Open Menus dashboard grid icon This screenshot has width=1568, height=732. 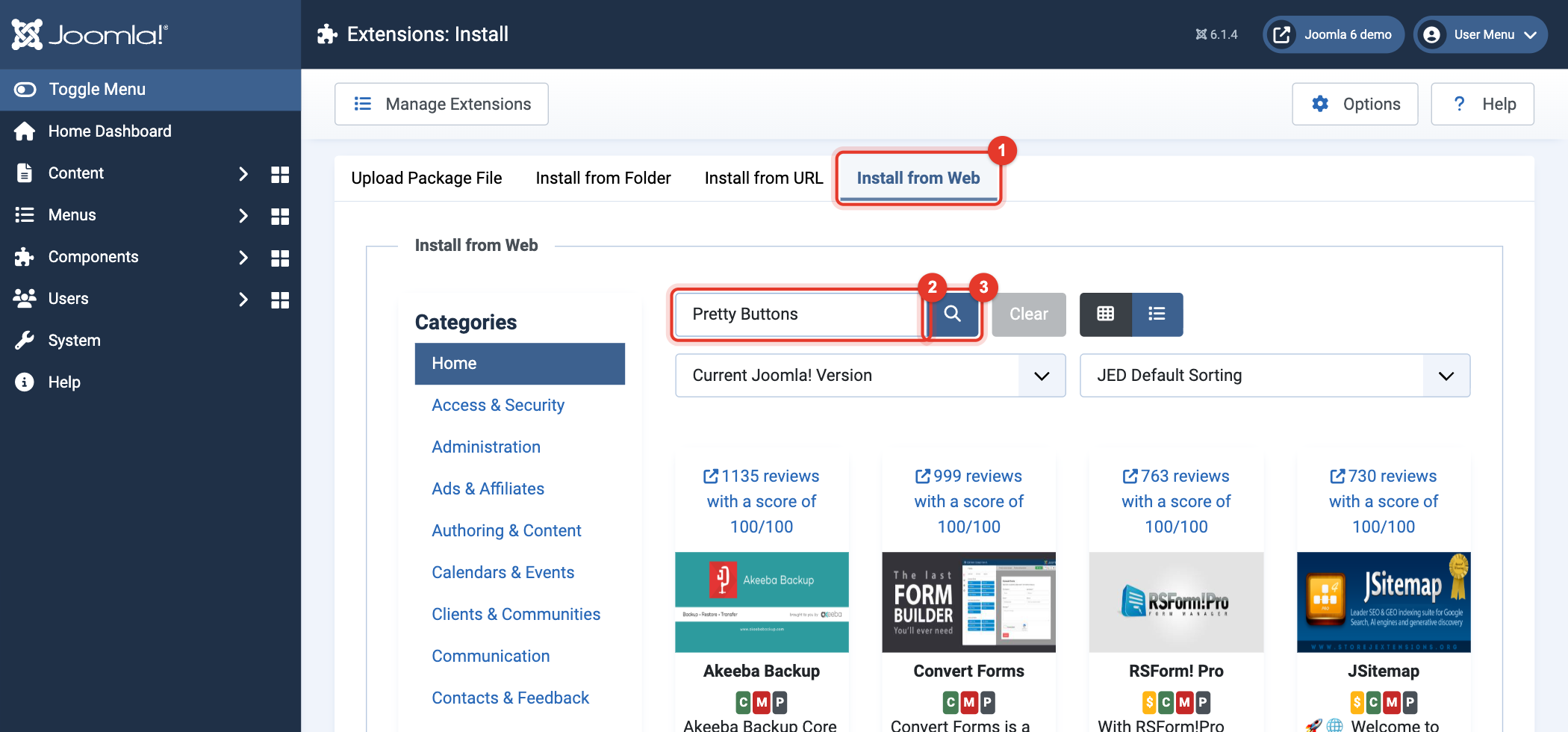click(280, 216)
